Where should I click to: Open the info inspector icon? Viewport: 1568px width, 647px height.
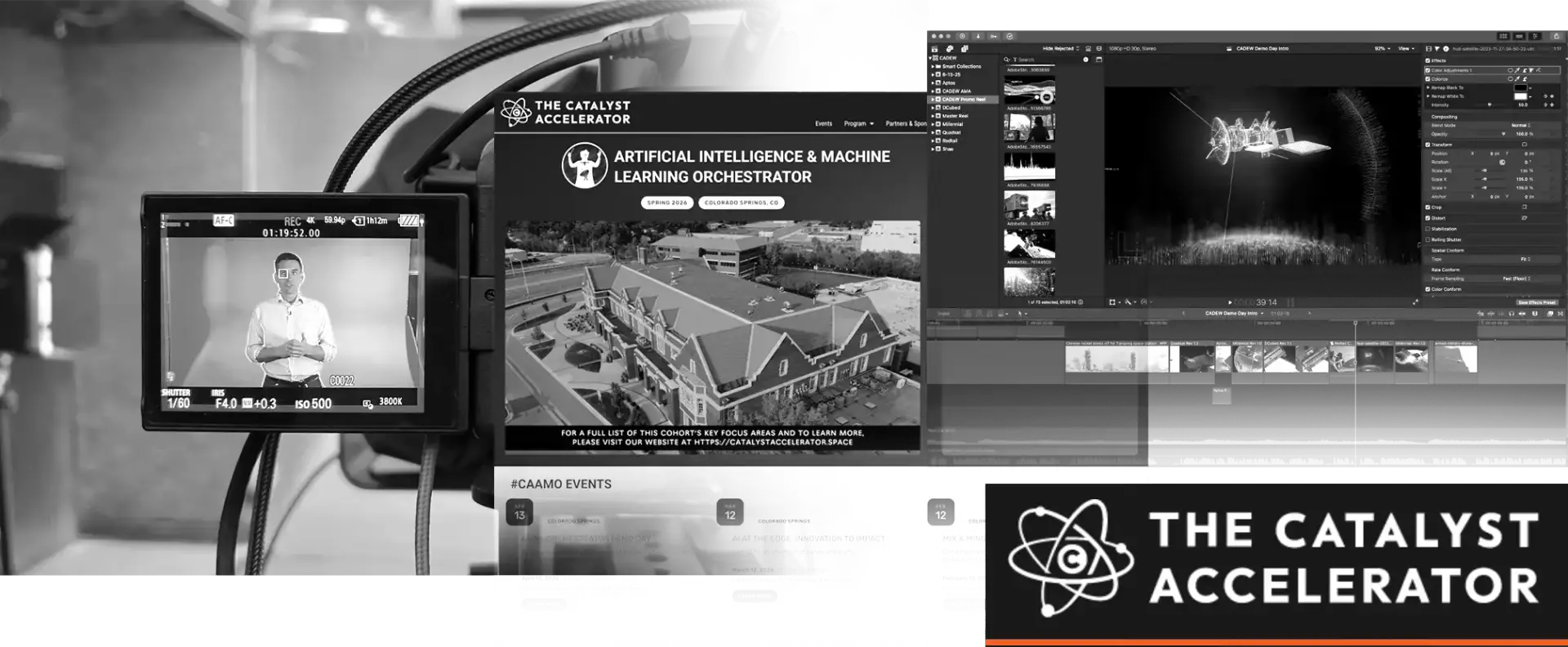coord(1445,49)
